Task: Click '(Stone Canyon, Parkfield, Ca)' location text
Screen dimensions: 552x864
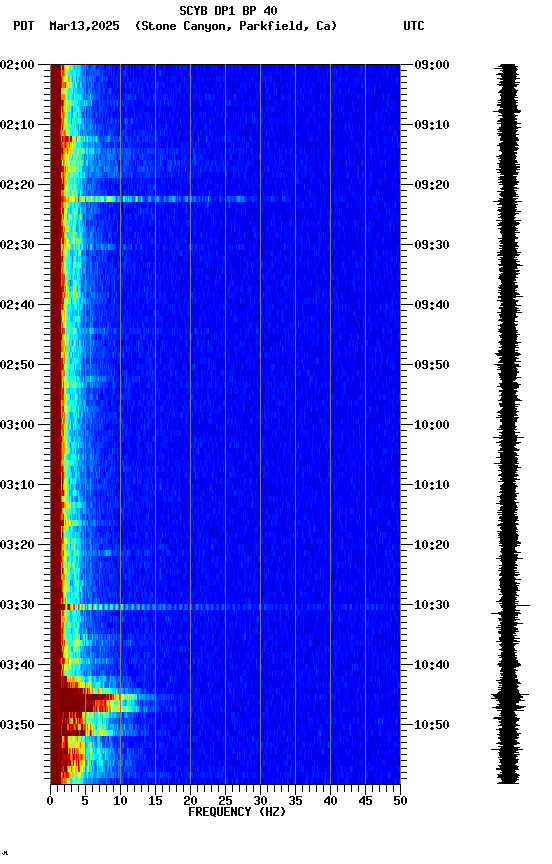Action: click(236, 26)
